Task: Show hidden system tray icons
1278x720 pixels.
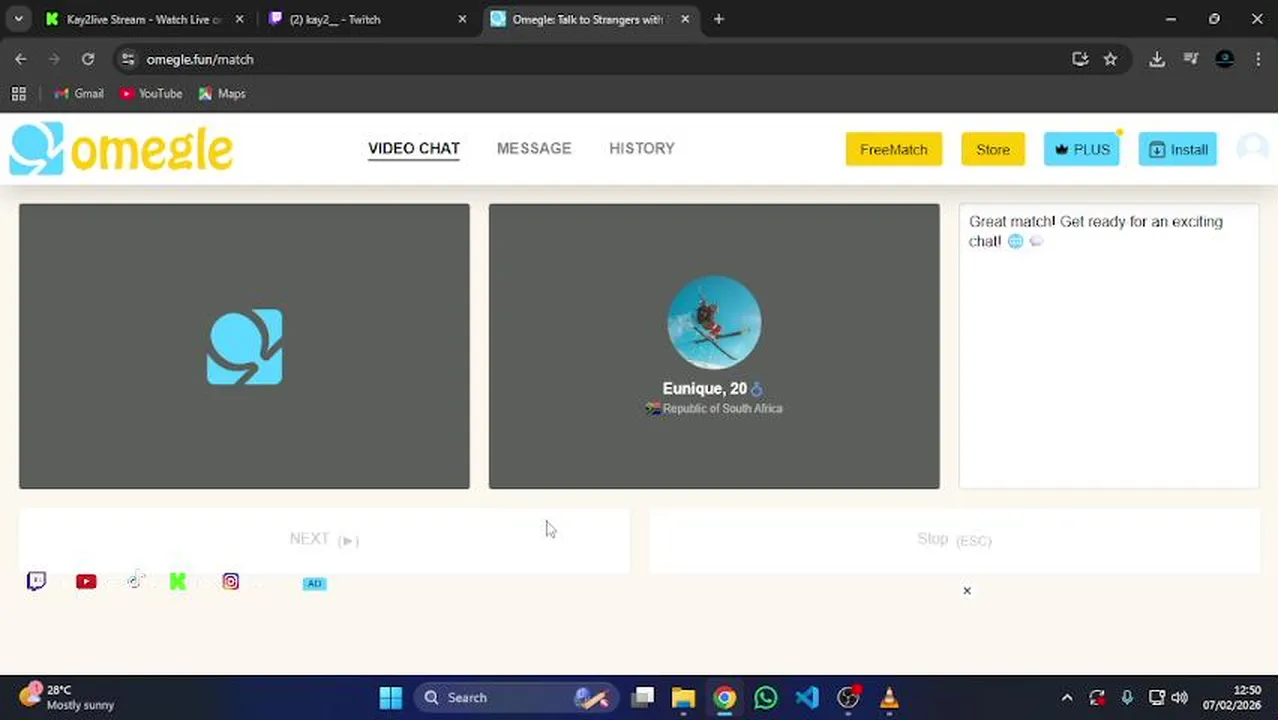Action: pos(1067,697)
